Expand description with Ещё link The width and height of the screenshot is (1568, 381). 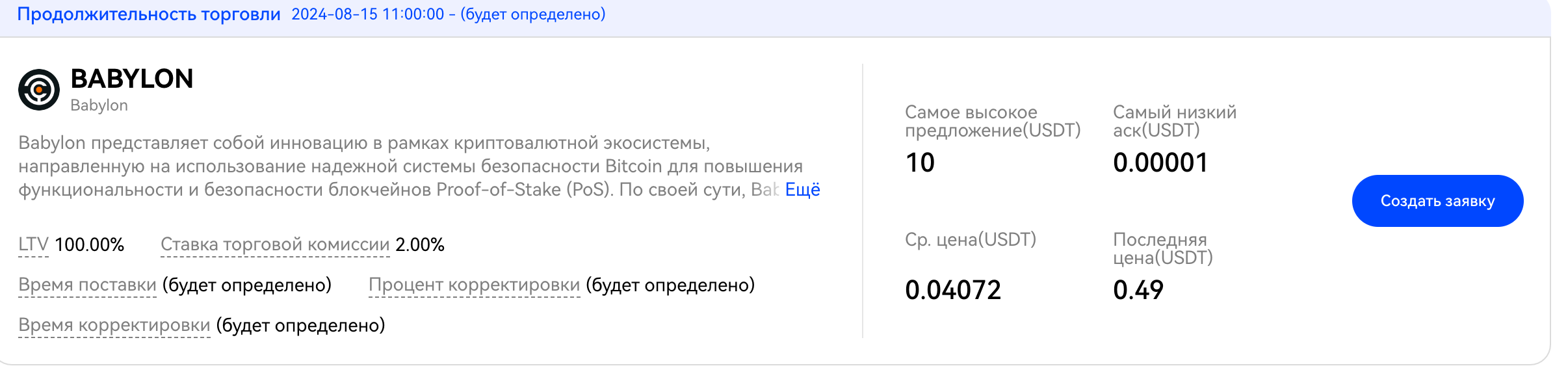click(802, 190)
